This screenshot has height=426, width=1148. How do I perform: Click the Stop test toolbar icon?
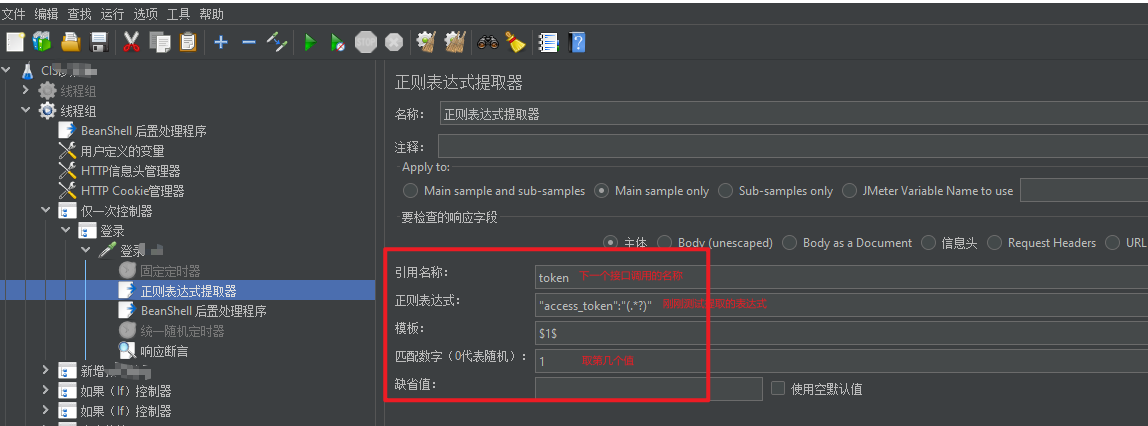[365, 42]
